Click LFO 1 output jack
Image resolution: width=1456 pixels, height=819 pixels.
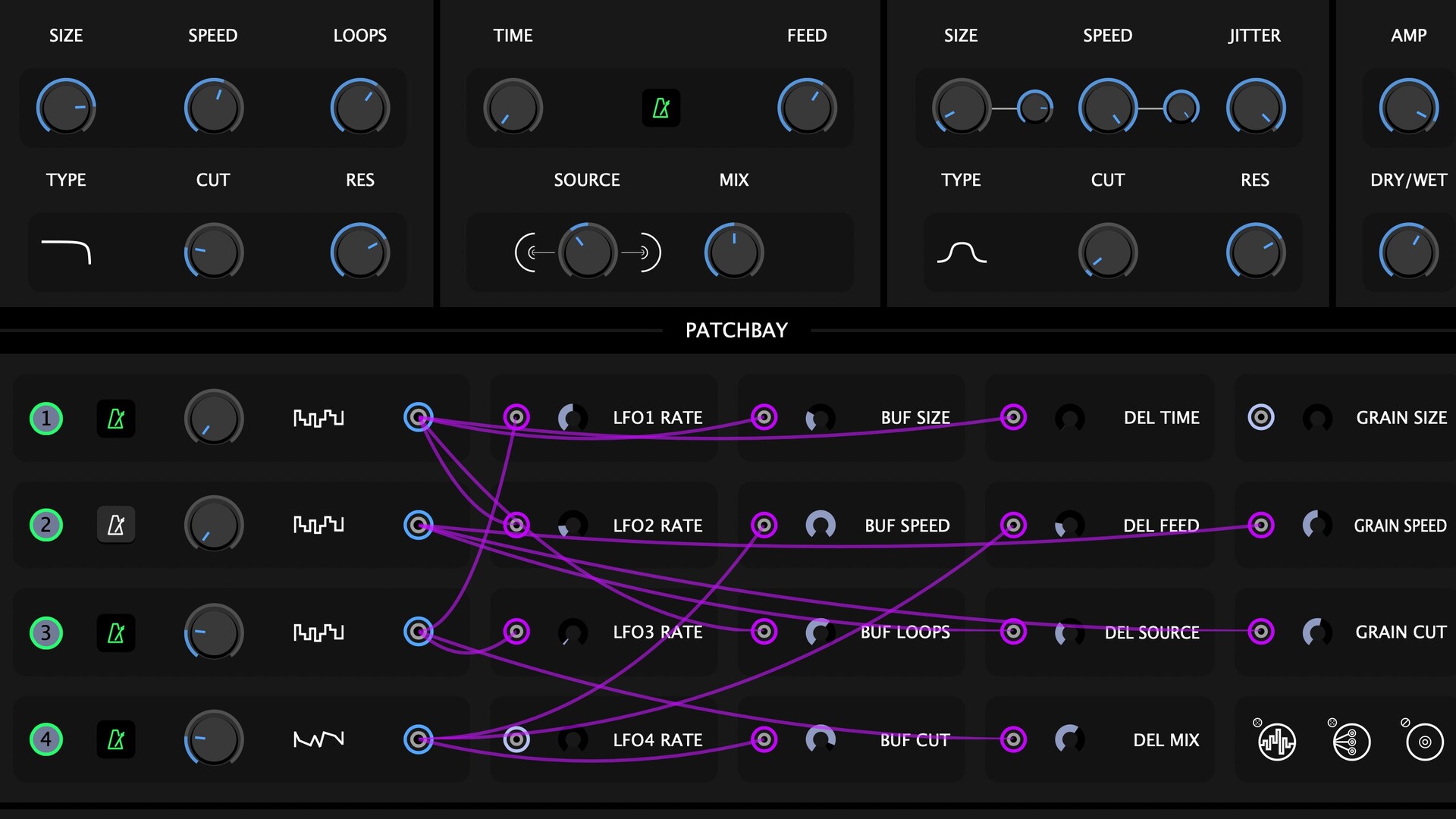point(419,417)
